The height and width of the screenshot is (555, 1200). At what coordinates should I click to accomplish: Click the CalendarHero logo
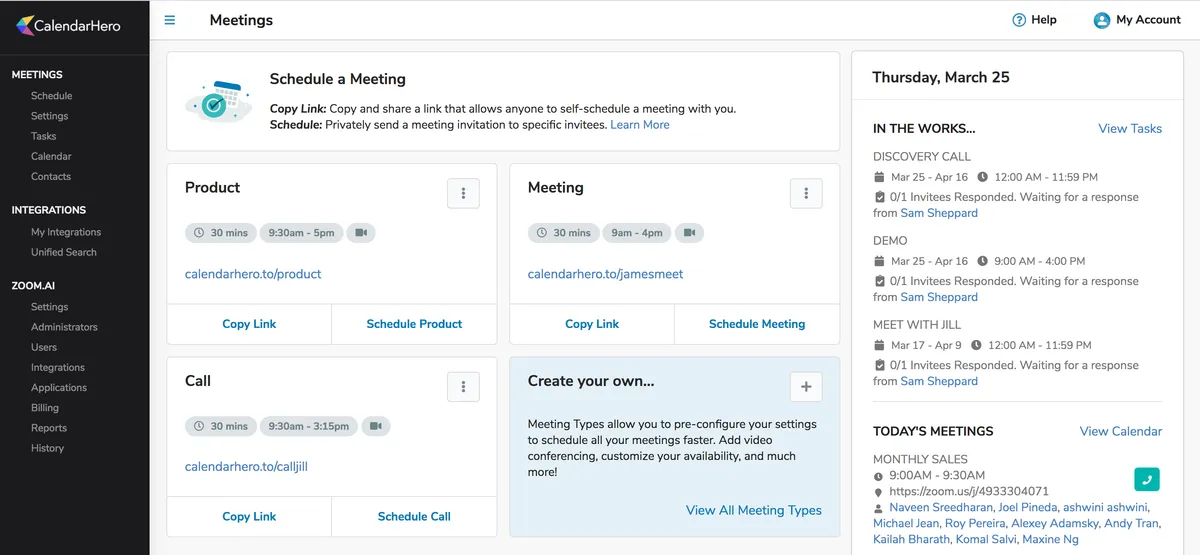(68, 25)
